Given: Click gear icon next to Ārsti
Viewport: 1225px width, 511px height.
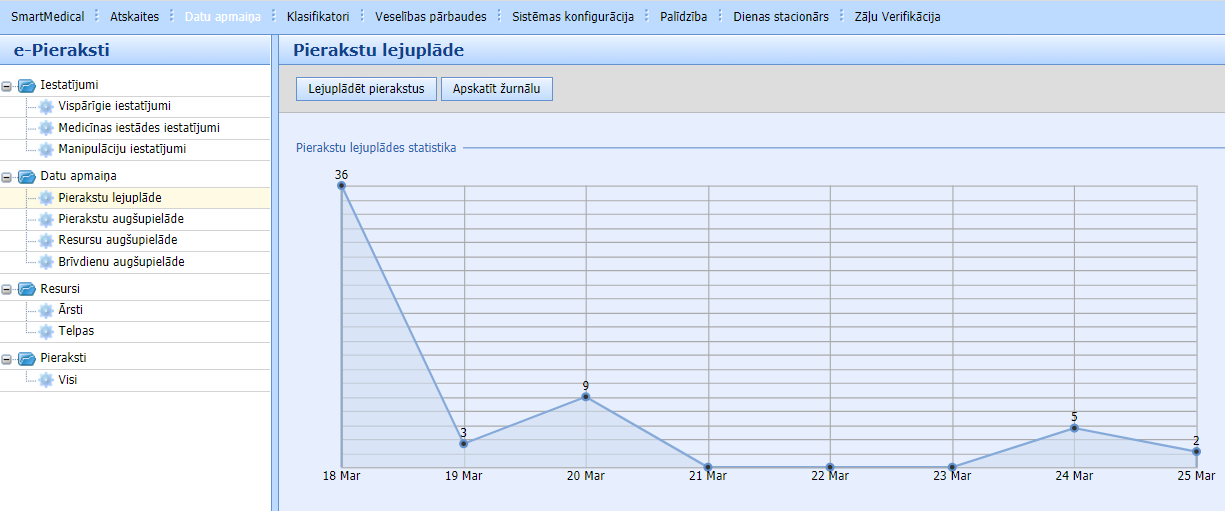Looking at the screenshot, I should click(46, 311).
